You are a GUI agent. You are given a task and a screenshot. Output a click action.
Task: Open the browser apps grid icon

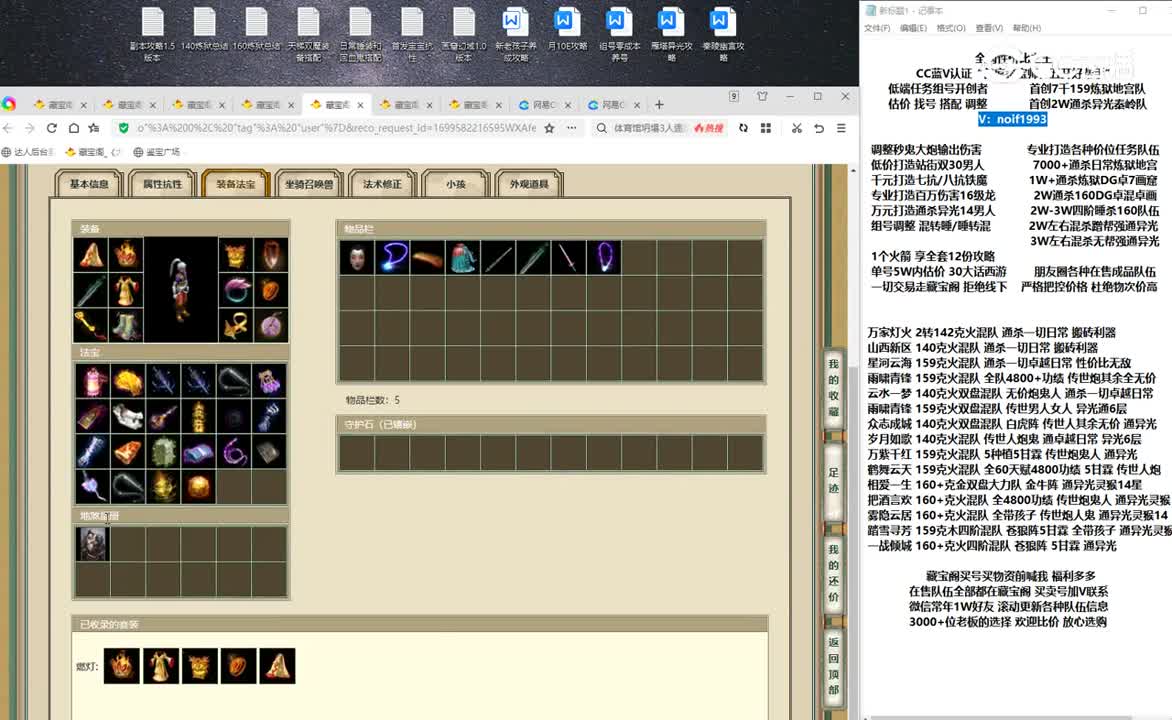[765, 128]
